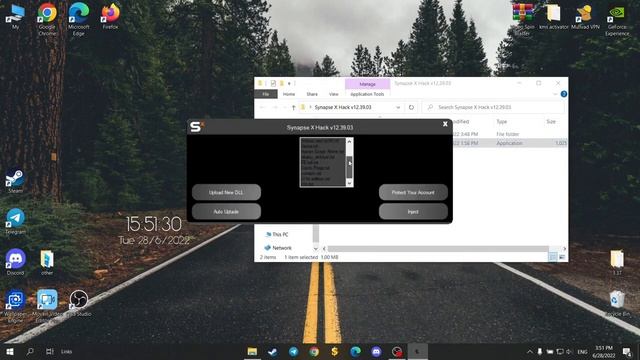Open Microsoft Edge desktop shortcut
640x360 pixels.
[78, 19]
